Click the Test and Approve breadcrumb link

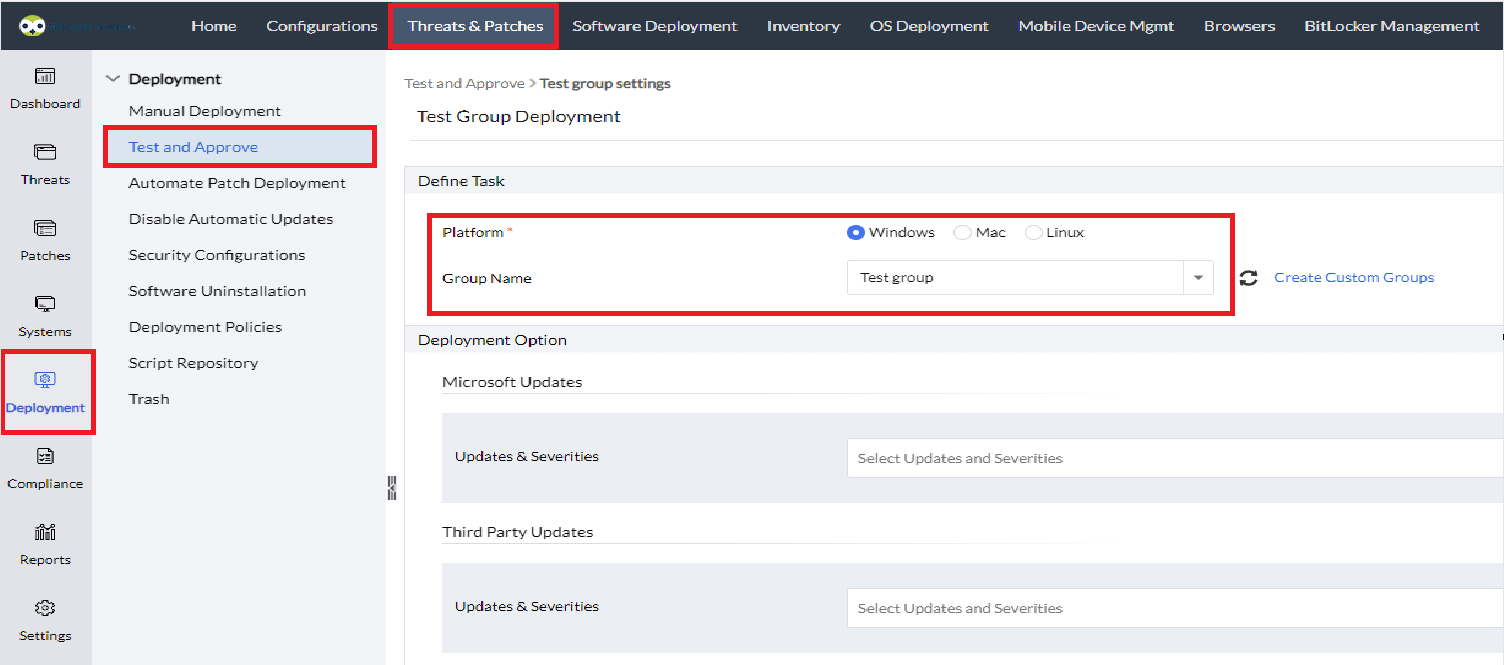click(x=464, y=83)
